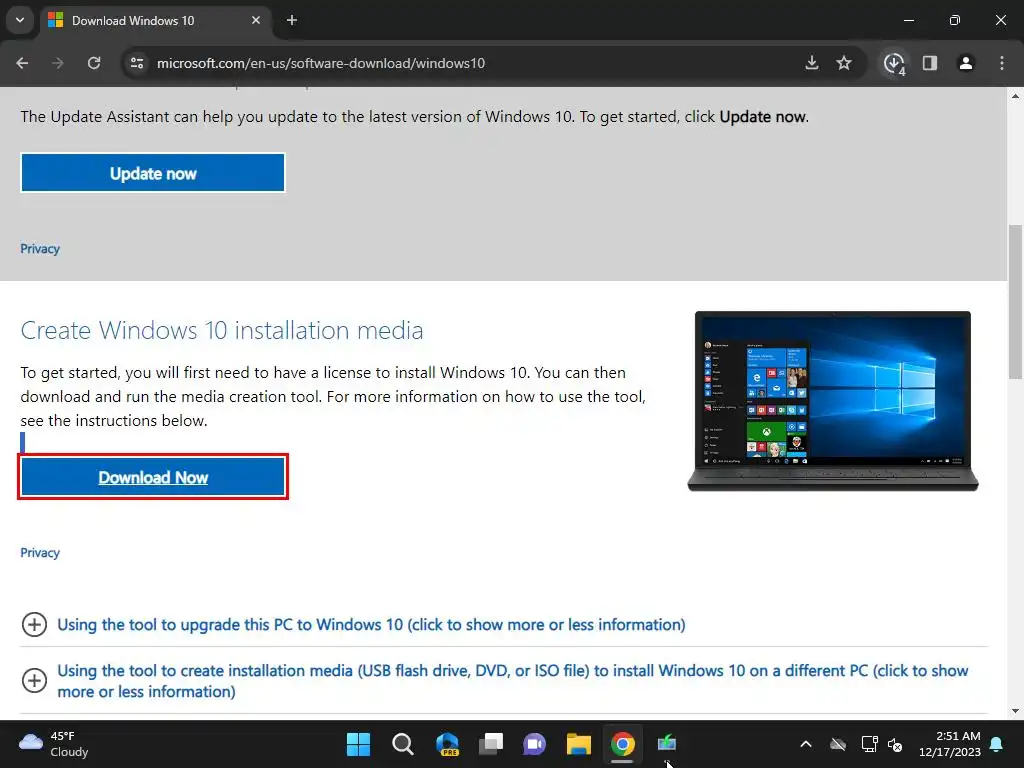Click the scrollbar up arrow

pos(1015,96)
